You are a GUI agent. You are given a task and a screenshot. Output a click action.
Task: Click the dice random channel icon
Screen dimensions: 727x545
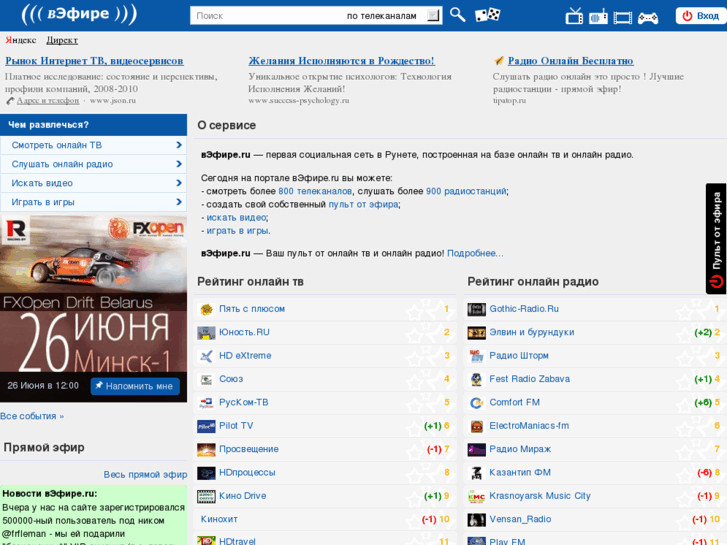click(487, 15)
